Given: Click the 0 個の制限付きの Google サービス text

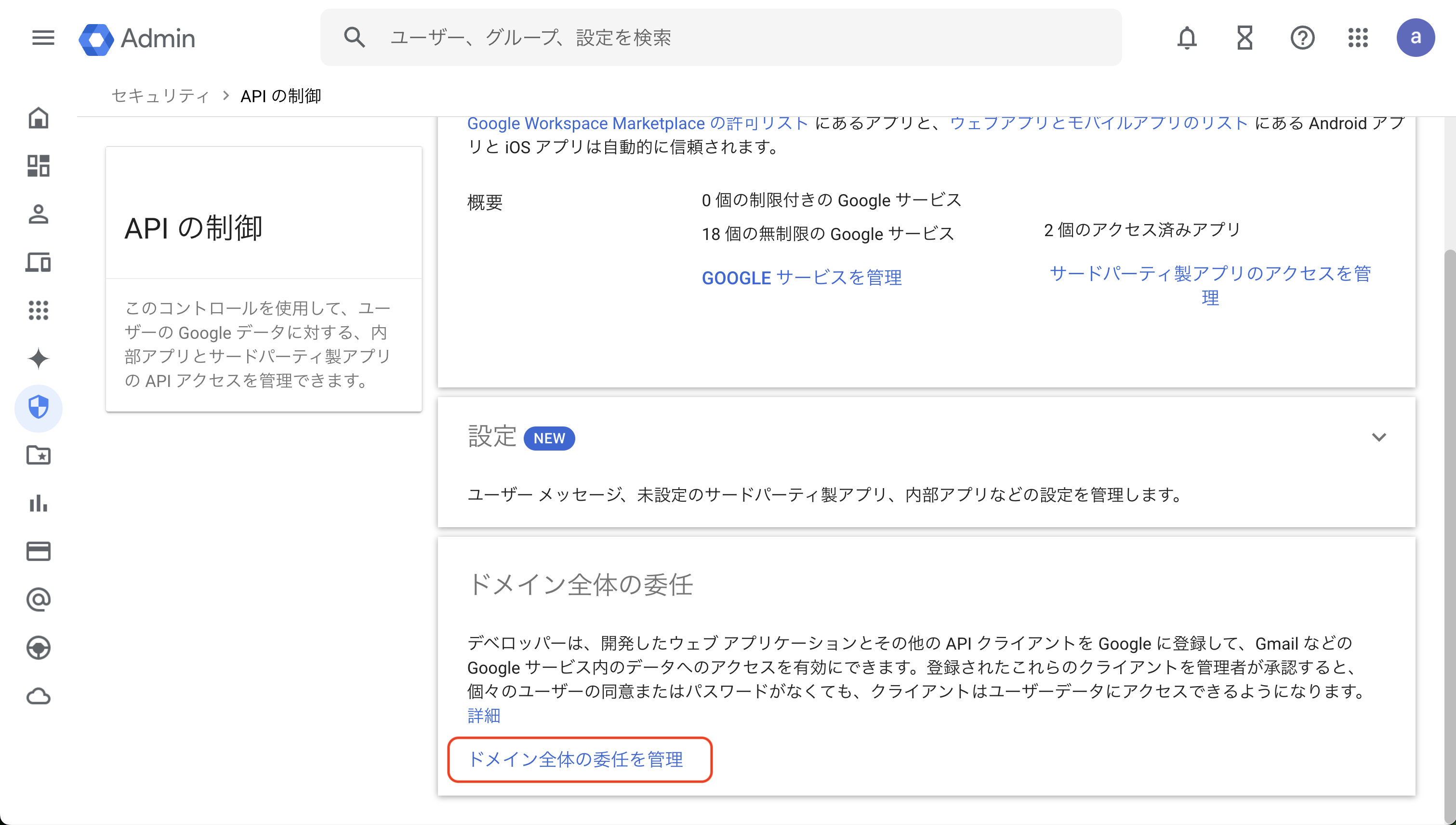Looking at the screenshot, I should [x=831, y=200].
